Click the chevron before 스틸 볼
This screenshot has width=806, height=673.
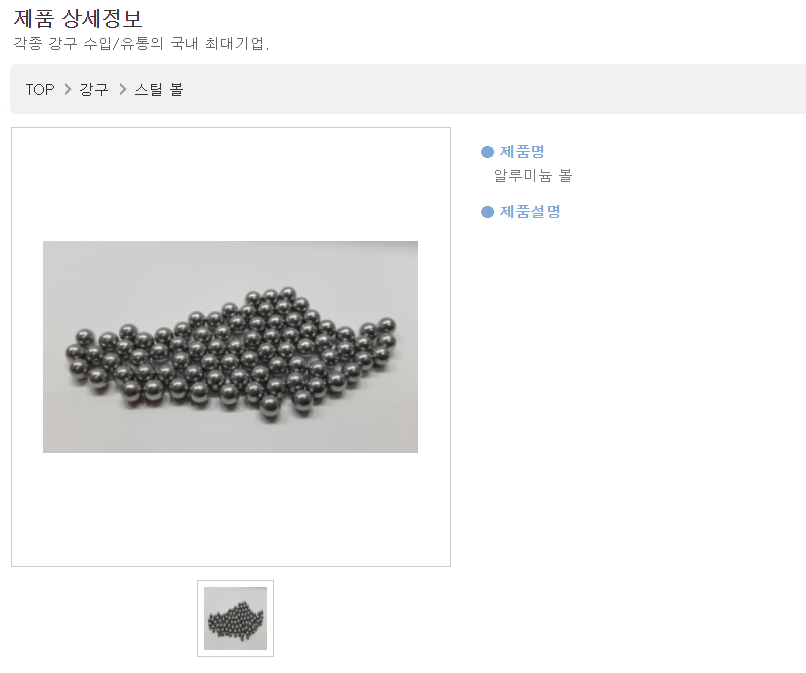pos(122,89)
